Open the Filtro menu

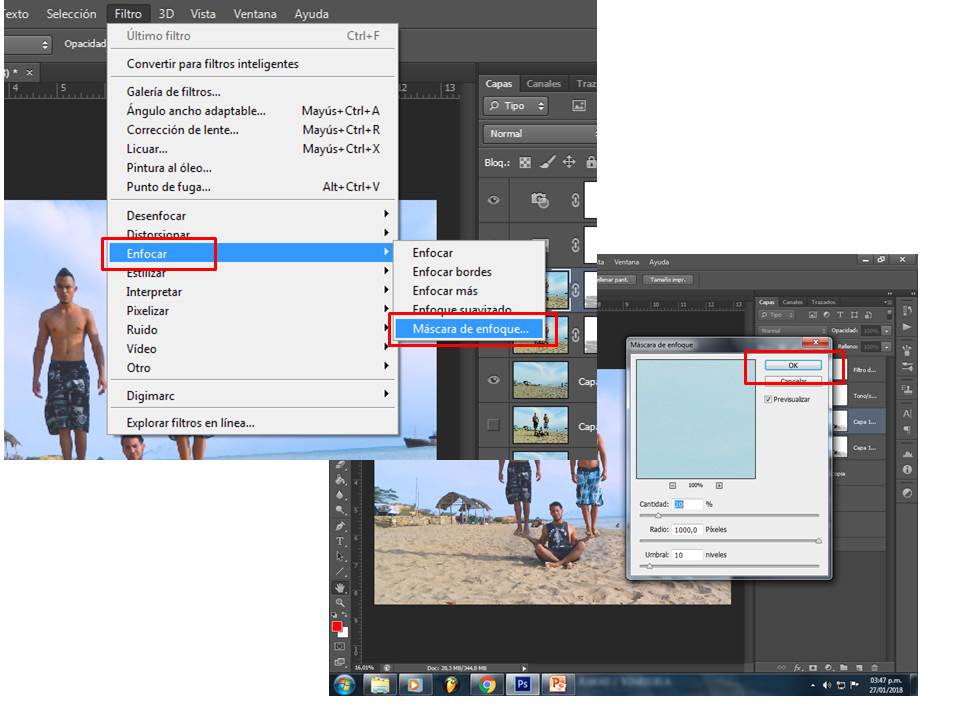[128, 13]
